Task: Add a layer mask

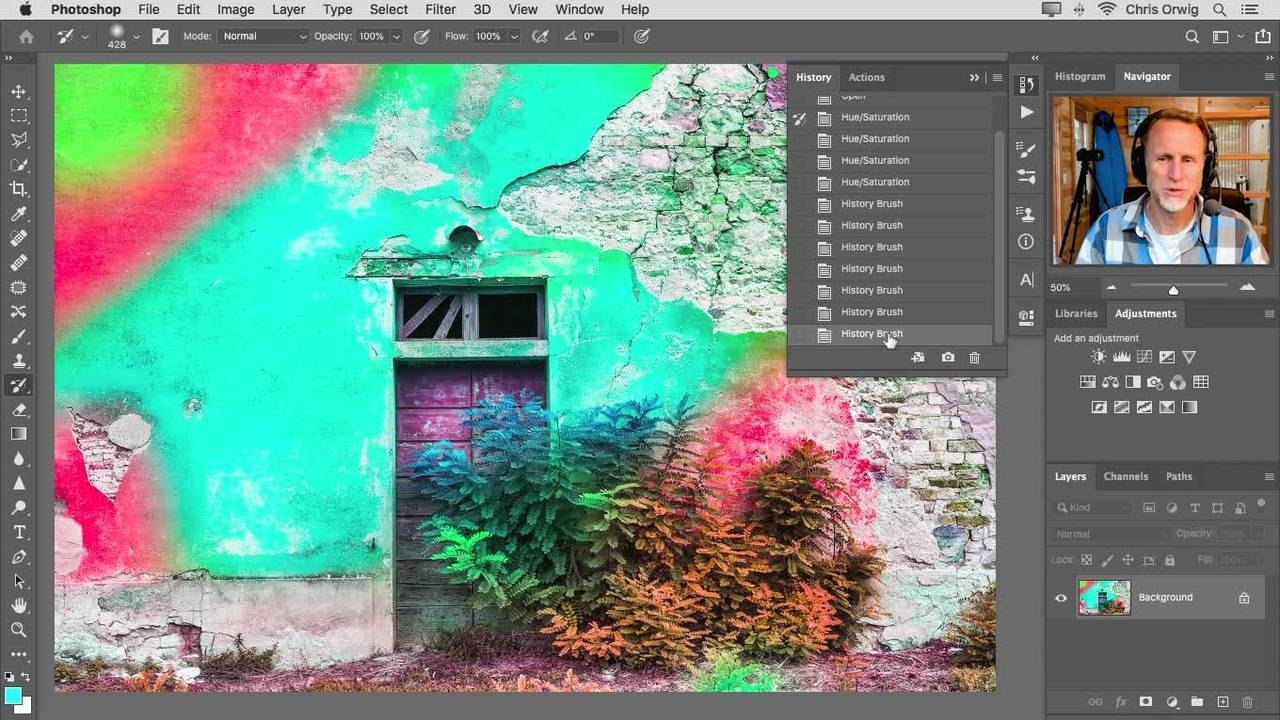Action: (1146, 702)
